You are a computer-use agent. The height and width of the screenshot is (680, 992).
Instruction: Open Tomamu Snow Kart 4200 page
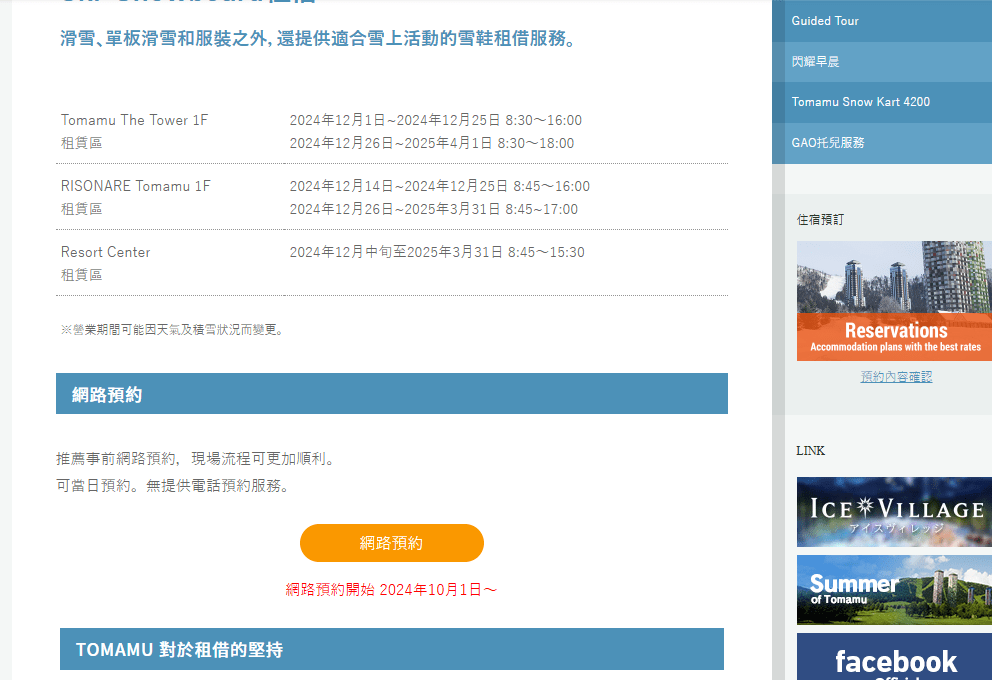[860, 102]
